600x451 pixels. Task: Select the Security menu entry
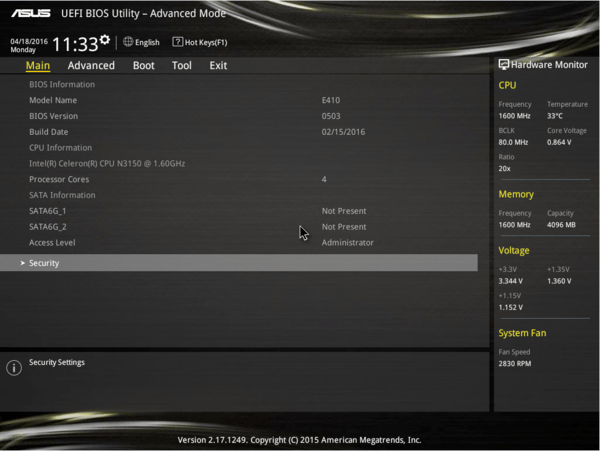click(44, 263)
